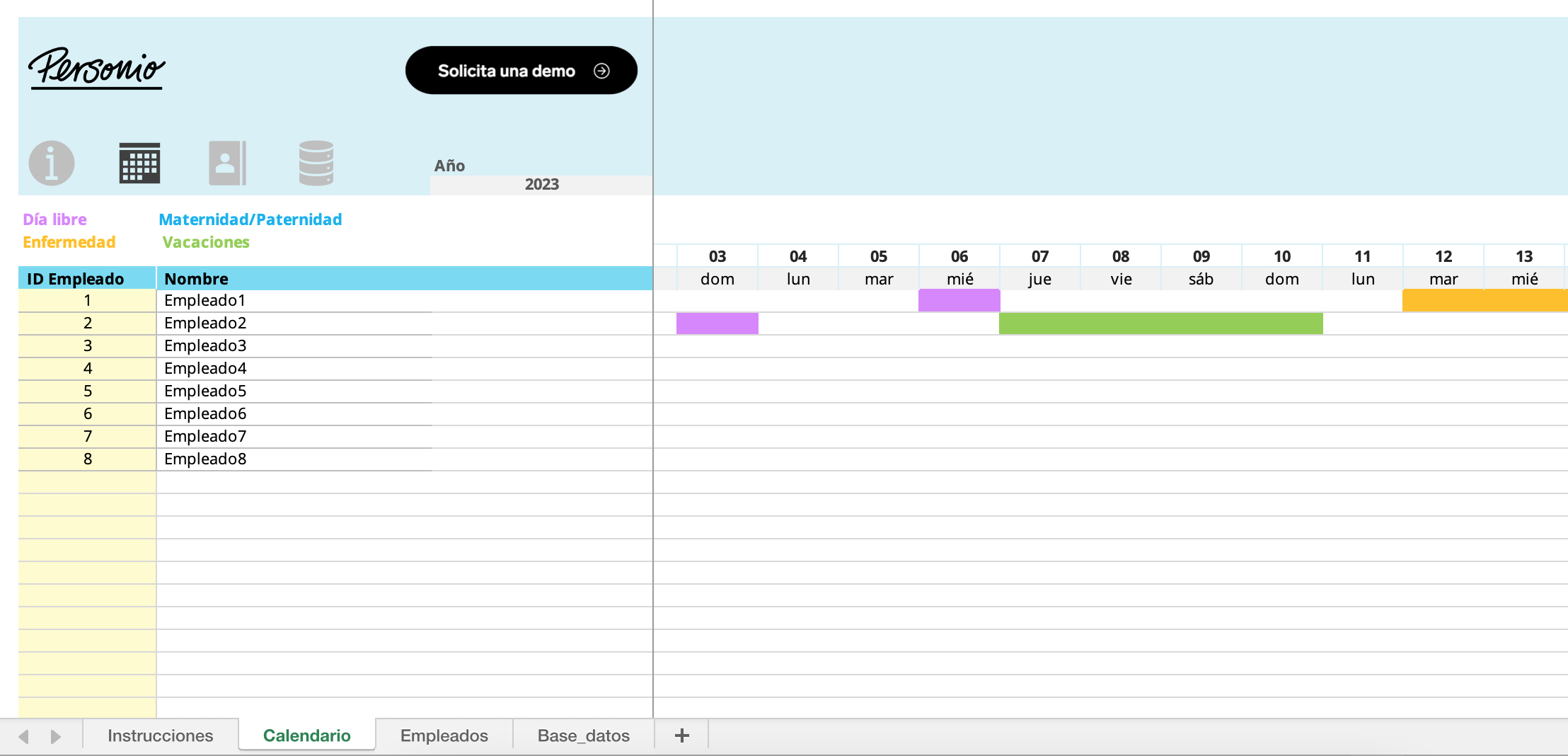Open the employee contact card icon
Viewport: 1568px width, 756px height.
(x=227, y=163)
